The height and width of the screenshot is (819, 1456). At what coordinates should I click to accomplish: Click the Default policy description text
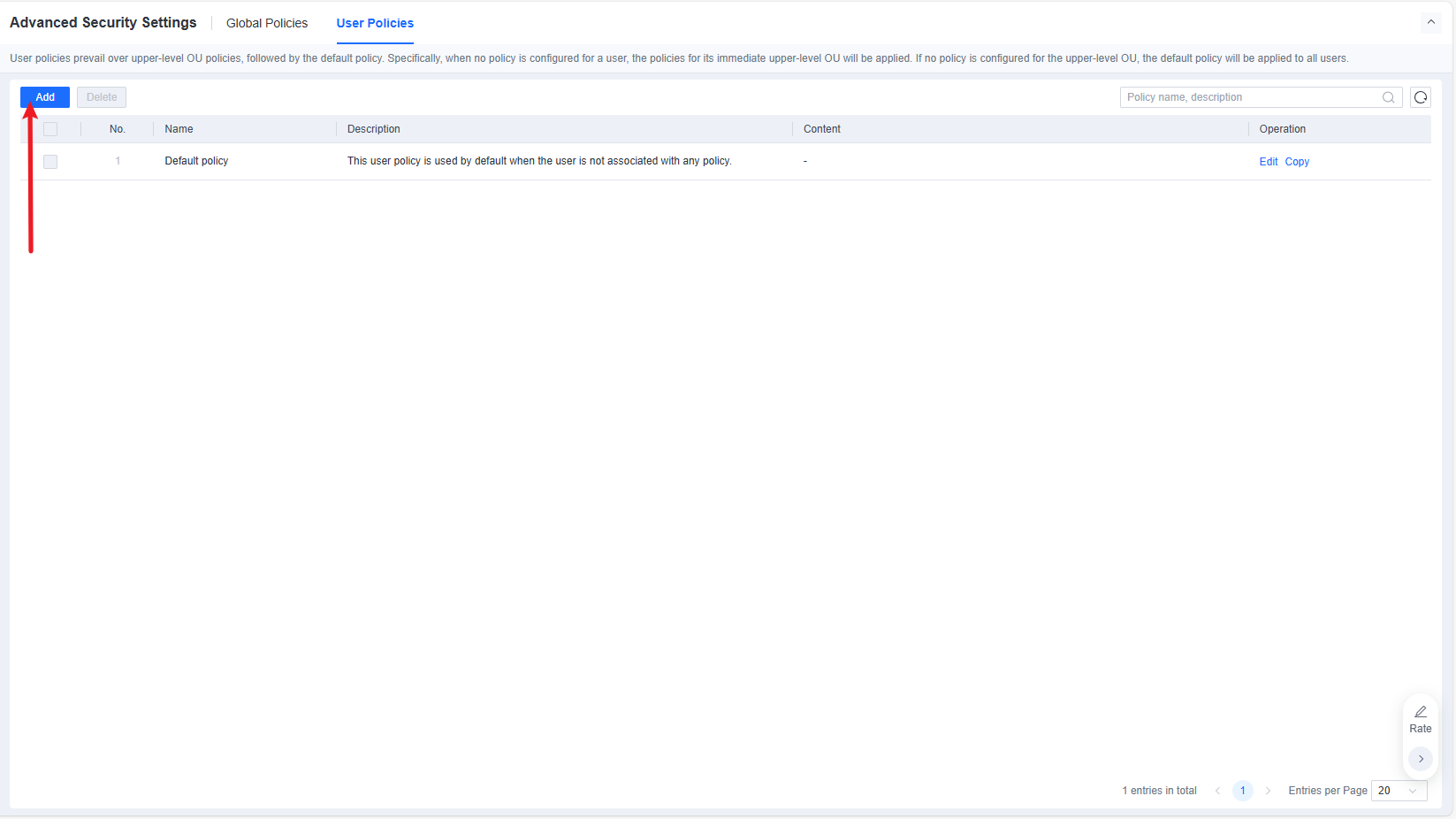tap(539, 161)
